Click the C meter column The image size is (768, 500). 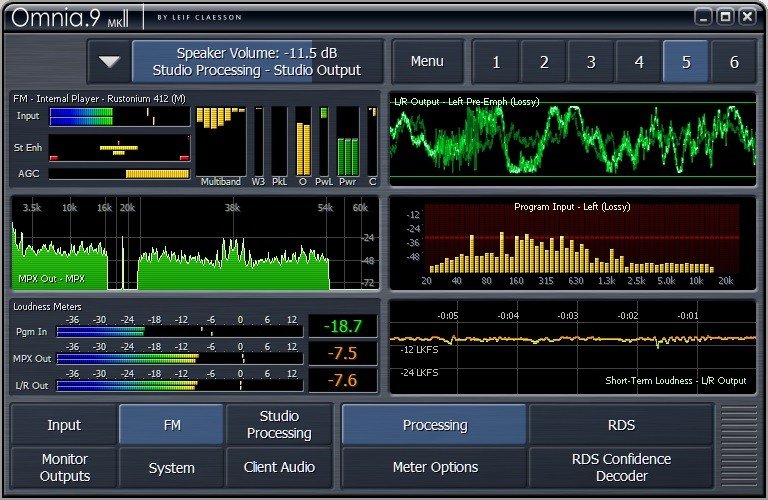point(372,142)
